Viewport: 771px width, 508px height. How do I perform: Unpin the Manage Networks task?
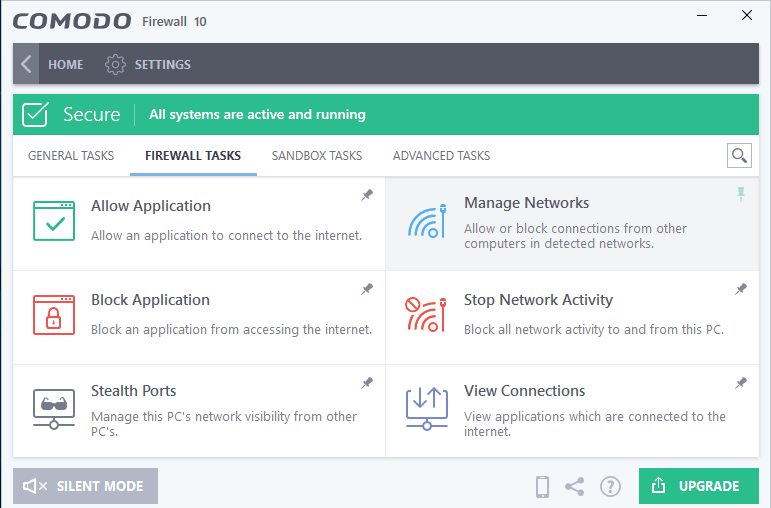coord(741,194)
